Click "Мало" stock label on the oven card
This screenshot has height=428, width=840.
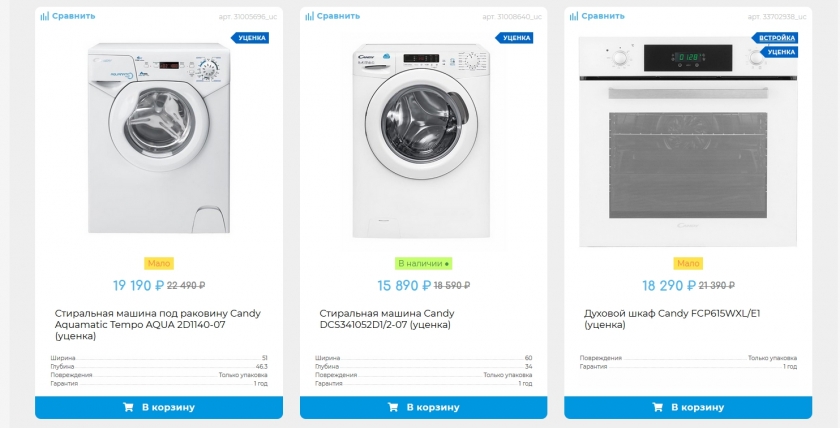[x=688, y=264]
